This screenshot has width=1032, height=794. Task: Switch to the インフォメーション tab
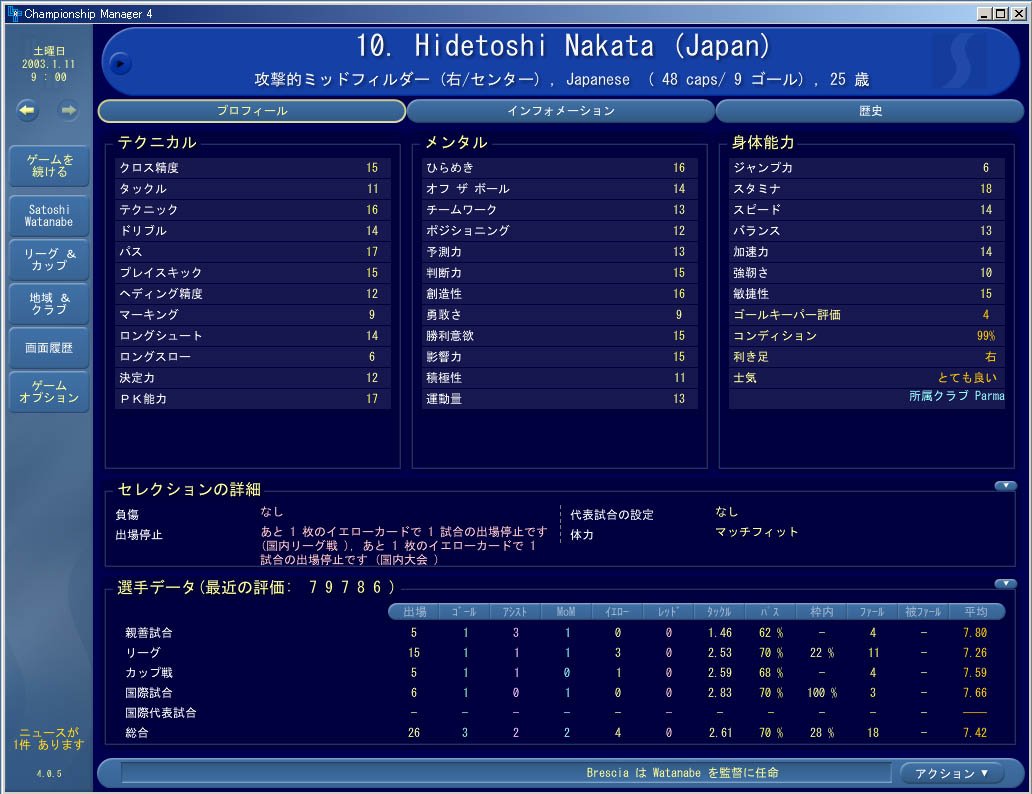pos(561,111)
